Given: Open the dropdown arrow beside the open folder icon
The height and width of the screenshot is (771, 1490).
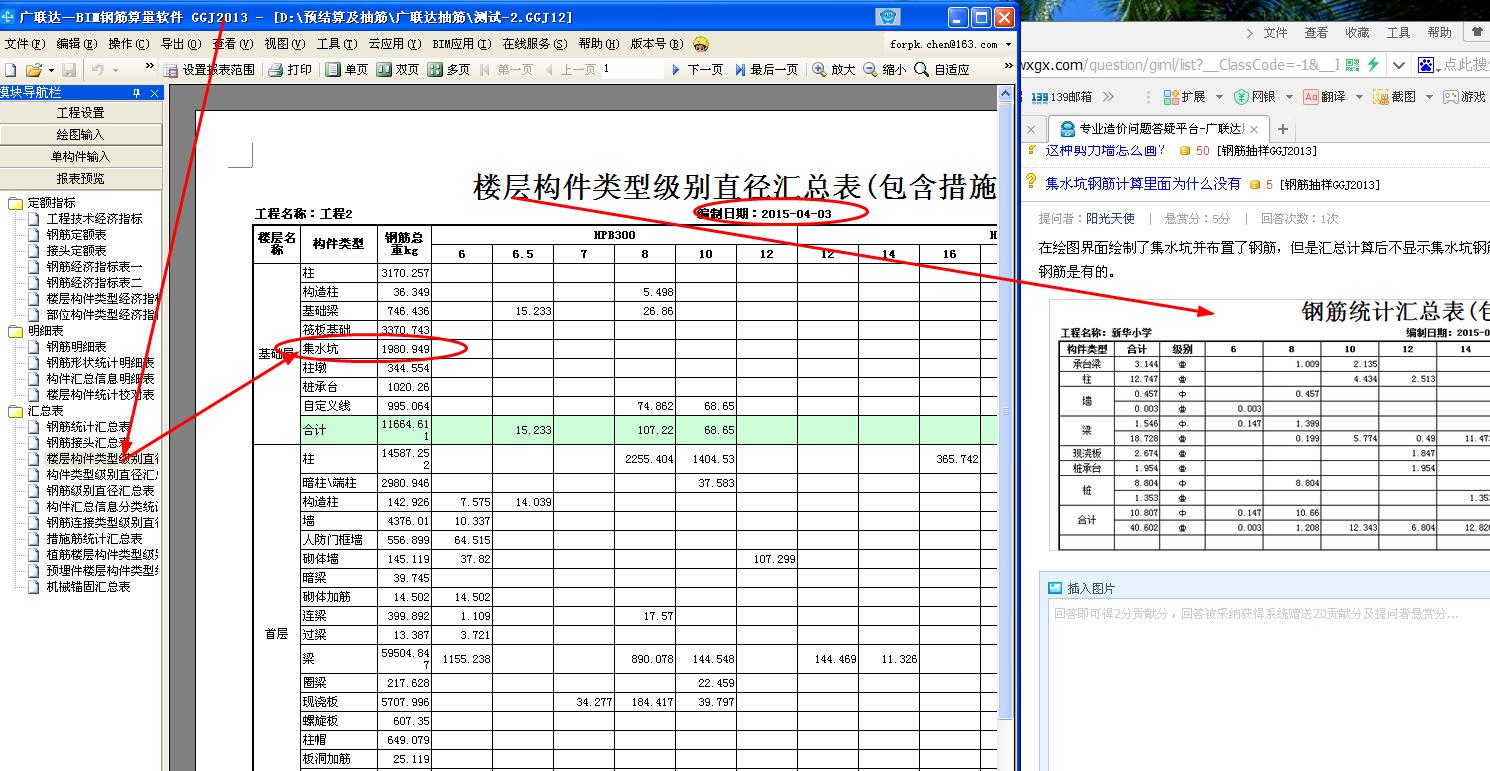Looking at the screenshot, I should [49, 70].
